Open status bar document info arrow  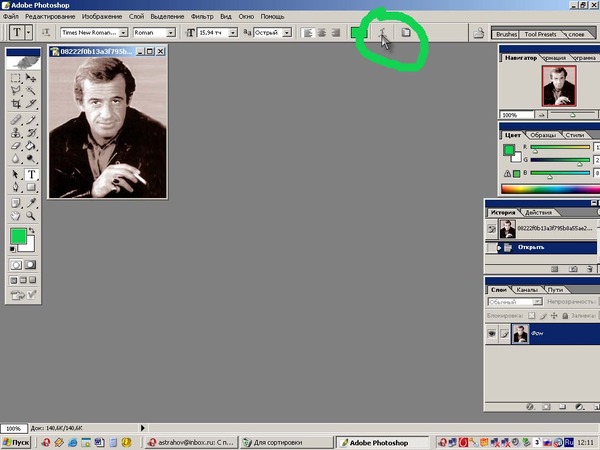tap(142, 428)
